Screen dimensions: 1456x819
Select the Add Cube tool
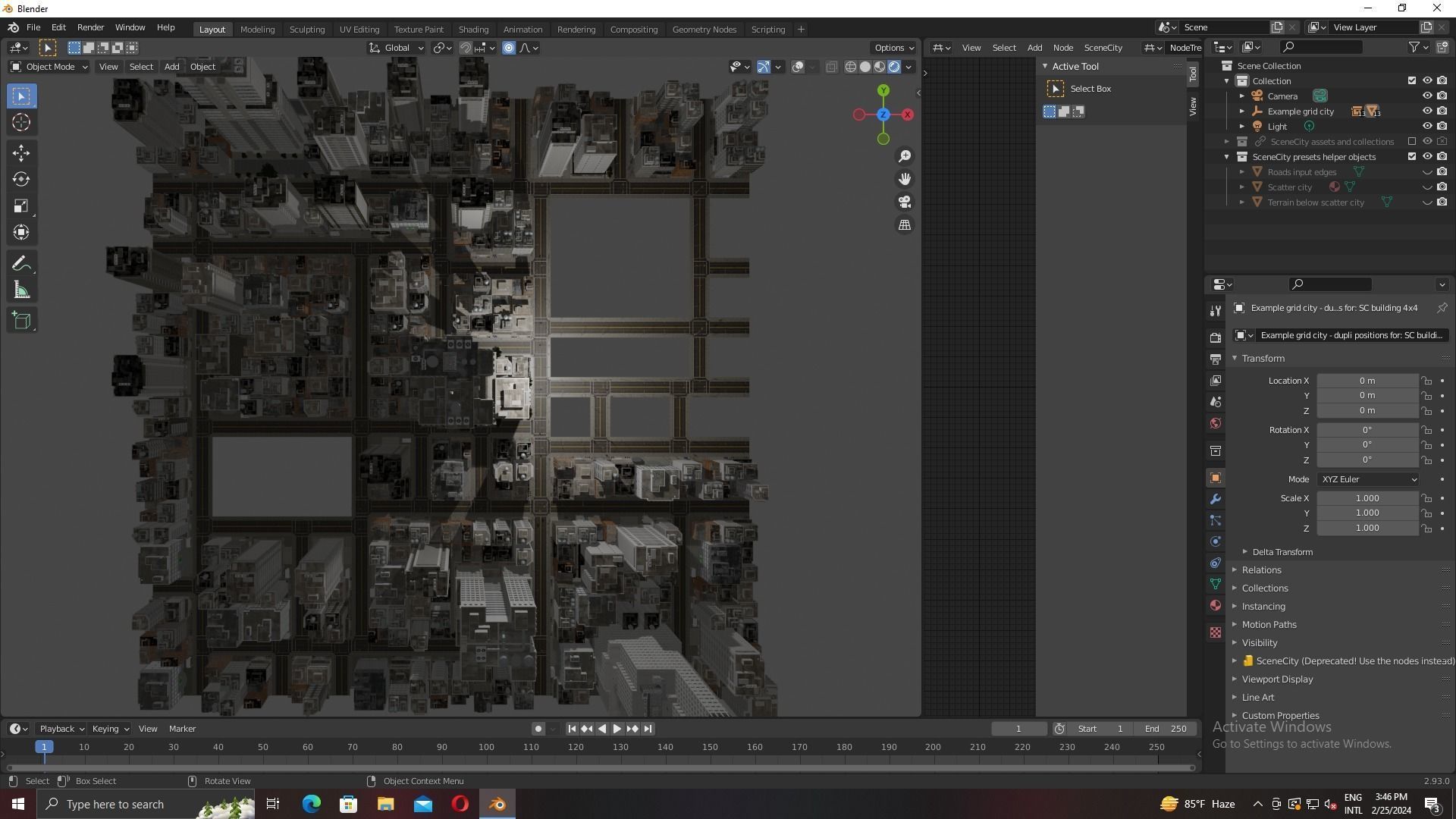(21, 321)
